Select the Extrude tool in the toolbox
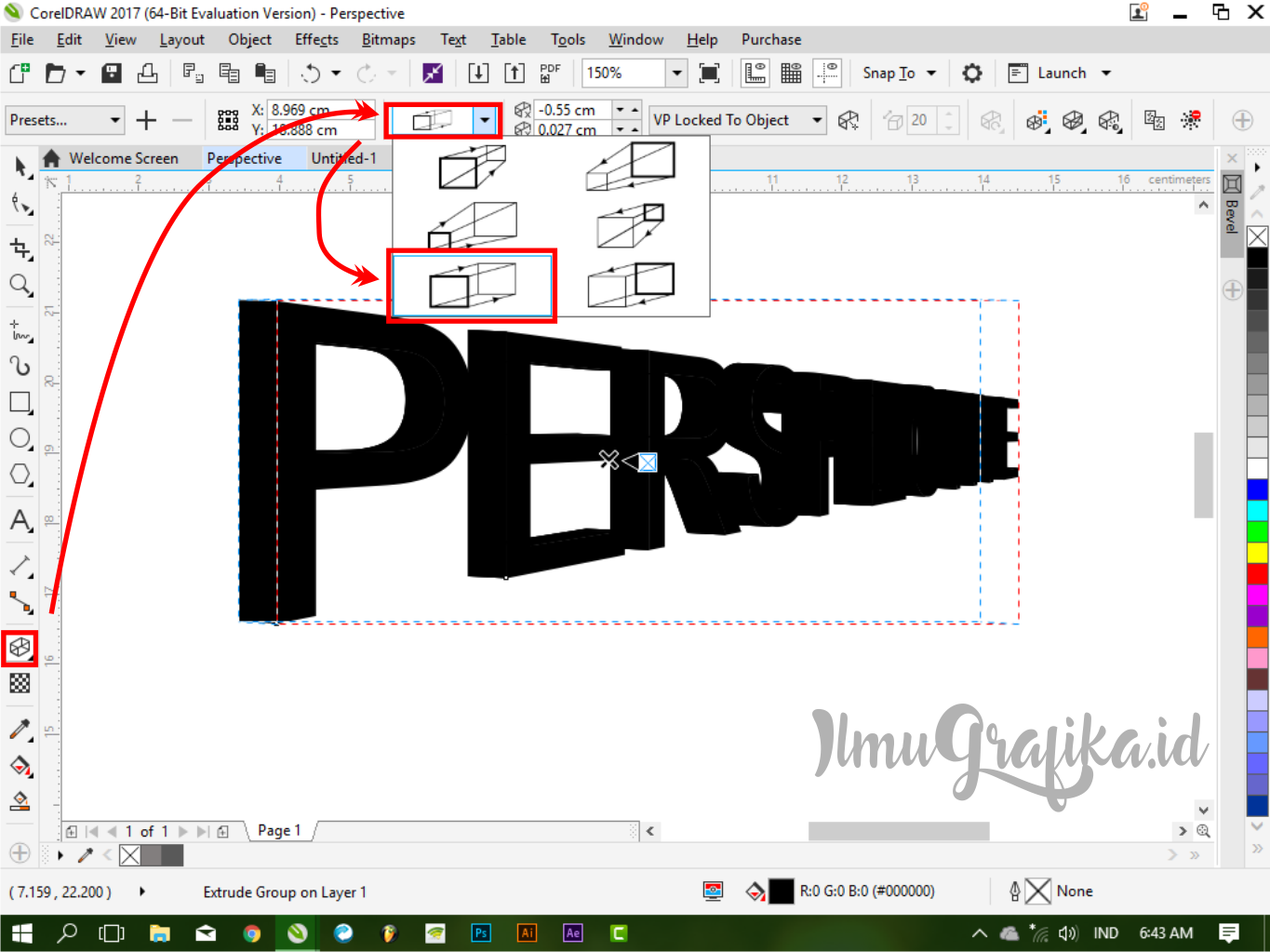Image resolution: width=1270 pixels, height=952 pixels. point(20,649)
